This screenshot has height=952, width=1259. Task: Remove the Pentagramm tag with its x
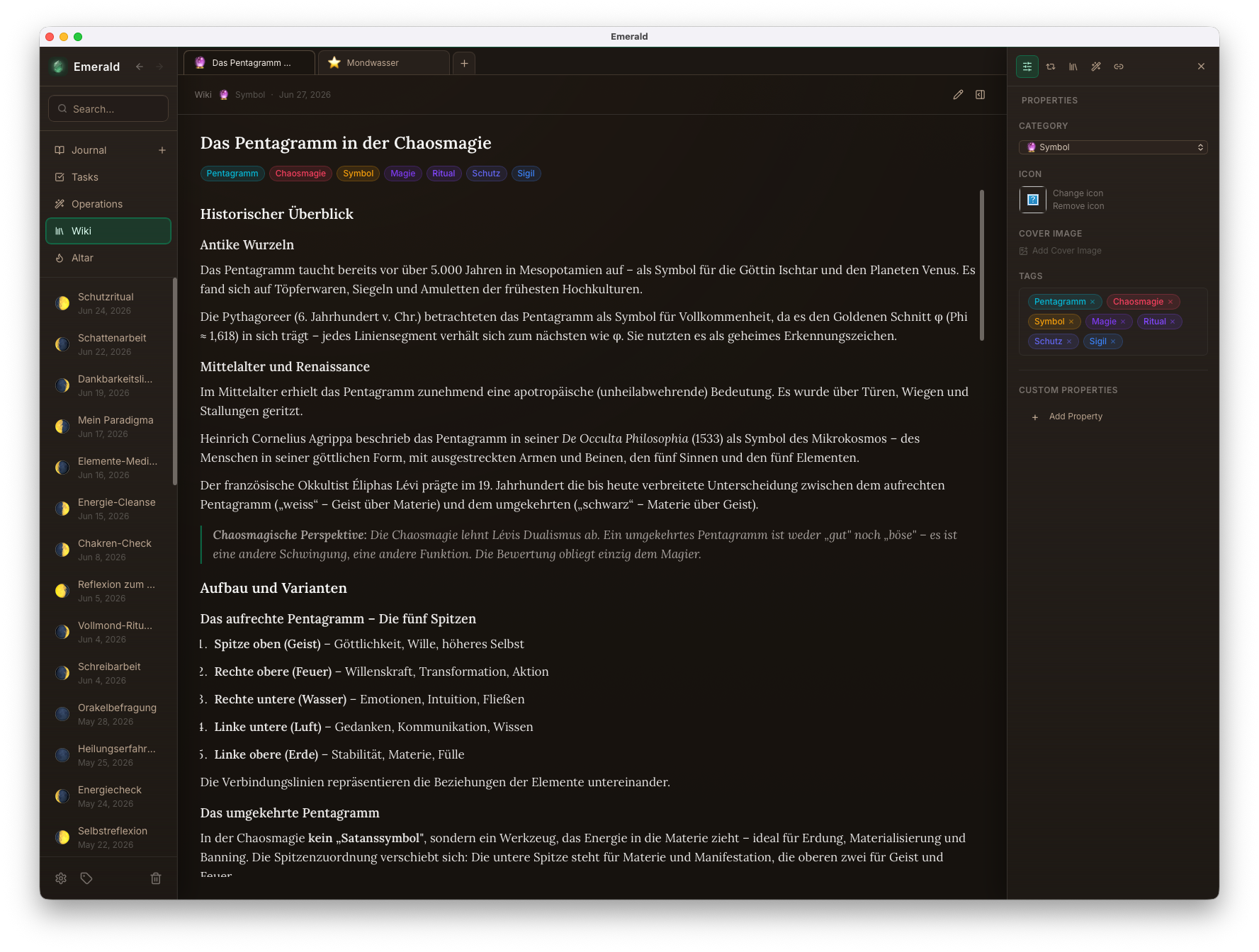[1093, 302]
